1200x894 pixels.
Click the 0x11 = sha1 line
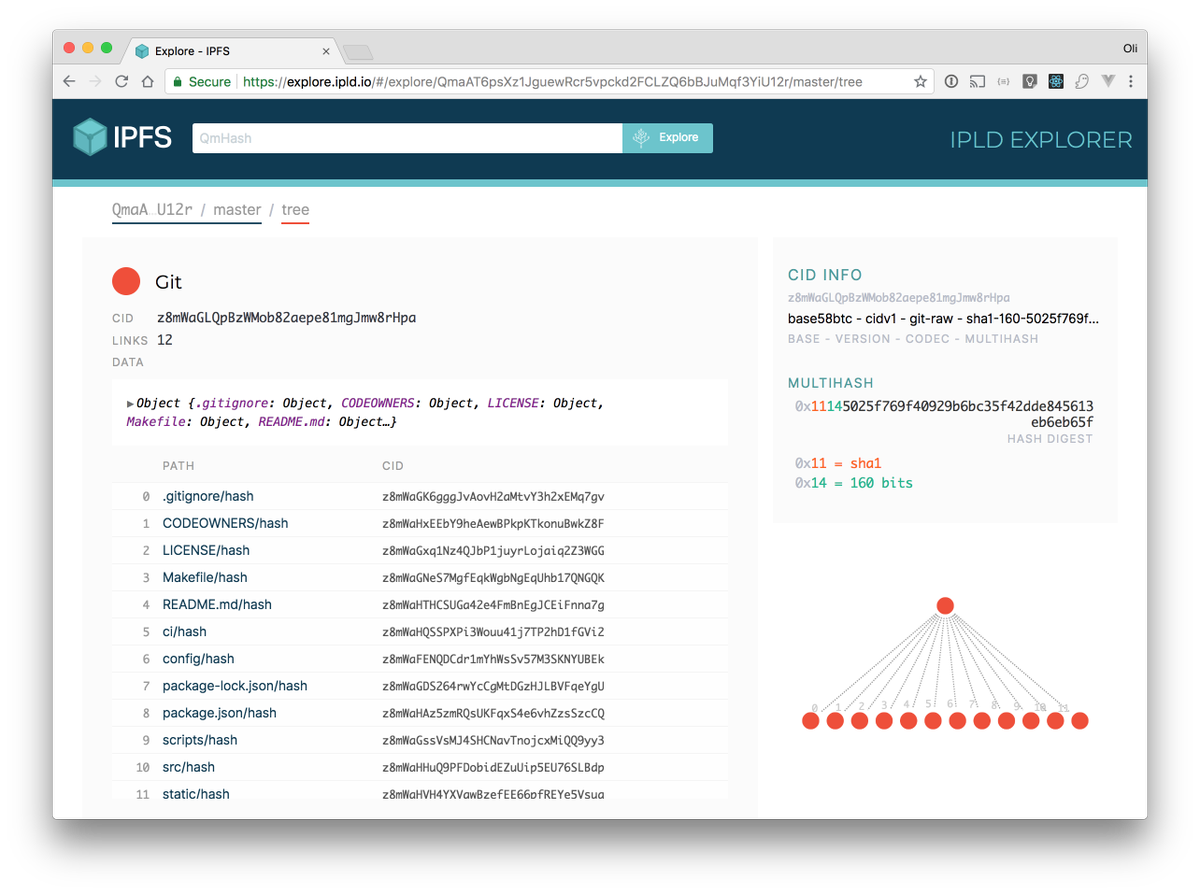point(839,463)
